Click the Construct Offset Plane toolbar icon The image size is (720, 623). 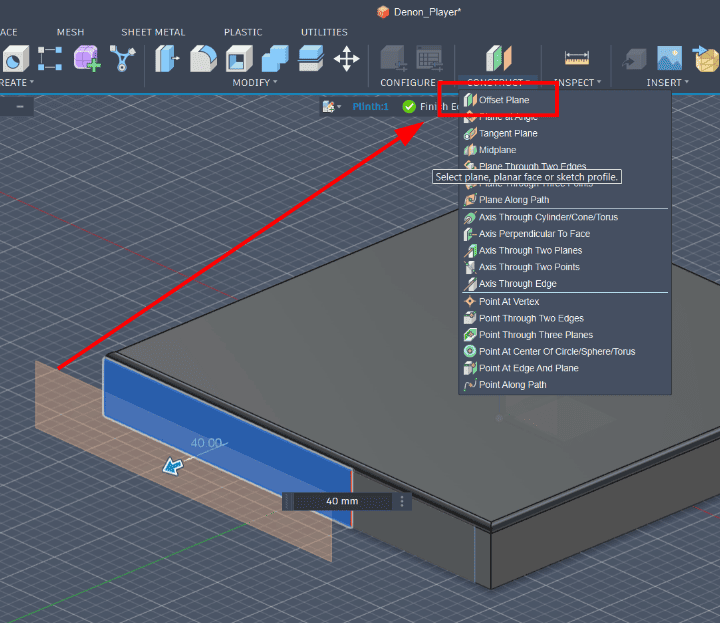[x=499, y=58]
